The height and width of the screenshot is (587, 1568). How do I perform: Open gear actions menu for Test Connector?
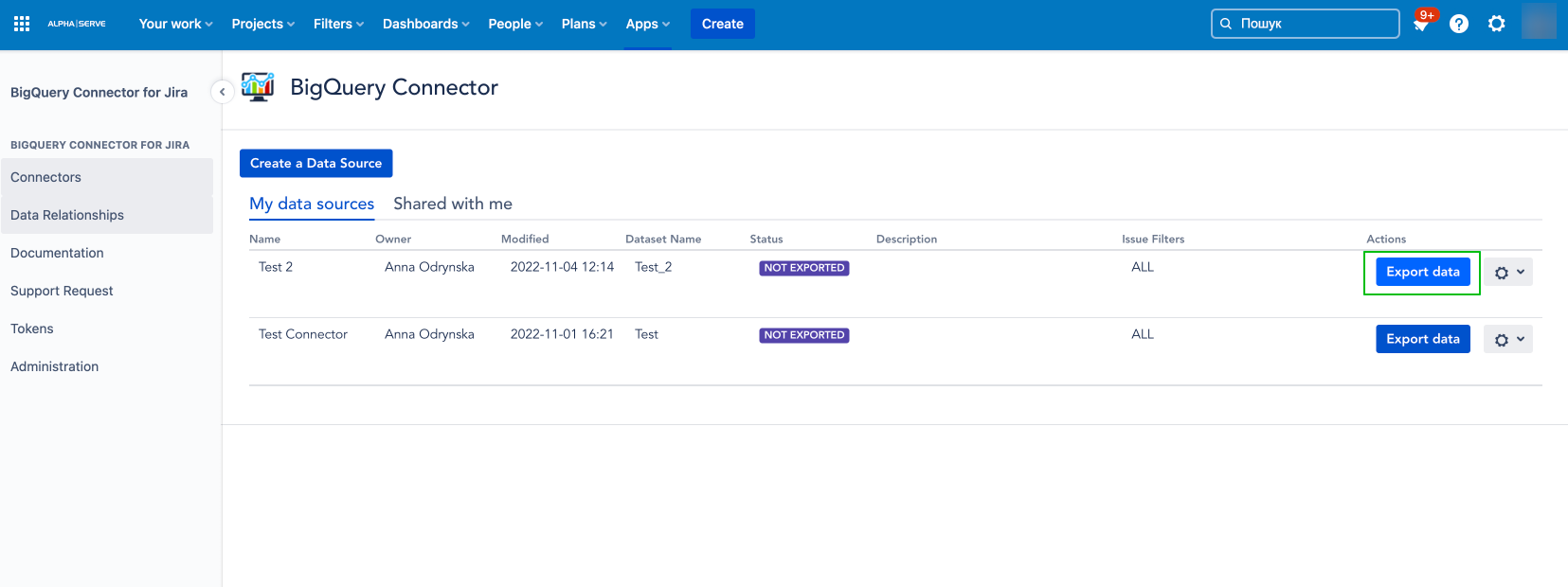[x=1508, y=340]
